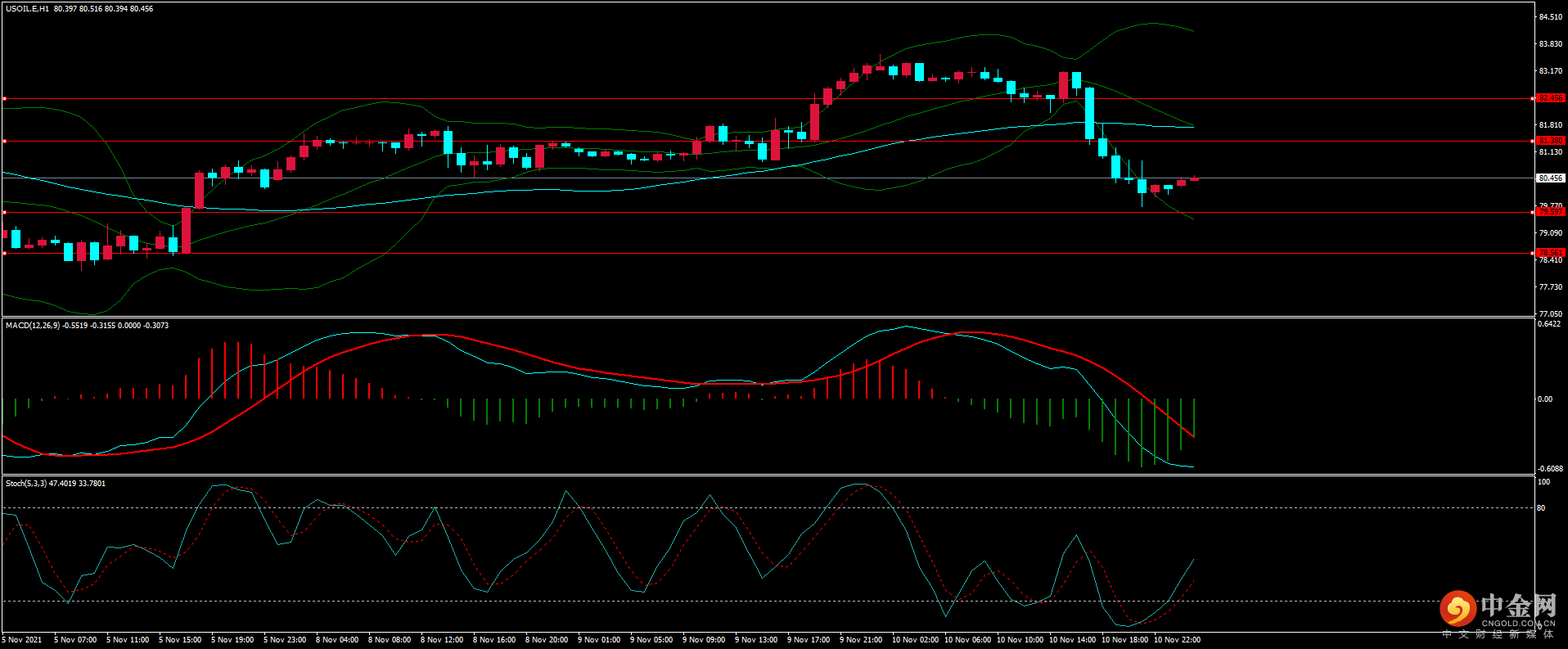Click the 10 Nov 06:00 time label

[x=967, y=640]
